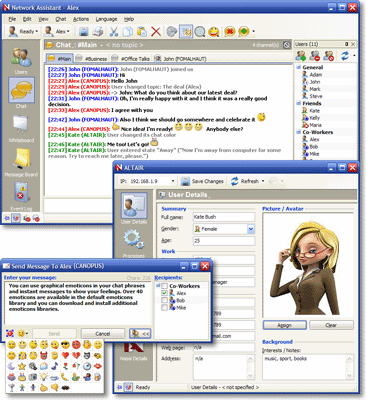Pick the red heart emoticon
The image size is (366, 400).
click(x=66, y=355)
